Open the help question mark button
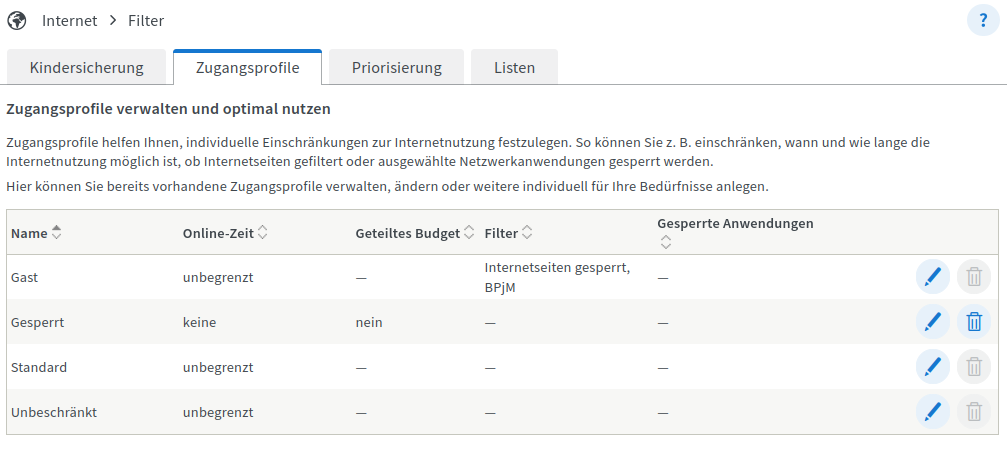The width and height of the screenshot is (1007, 467). (x=982, y=20)
